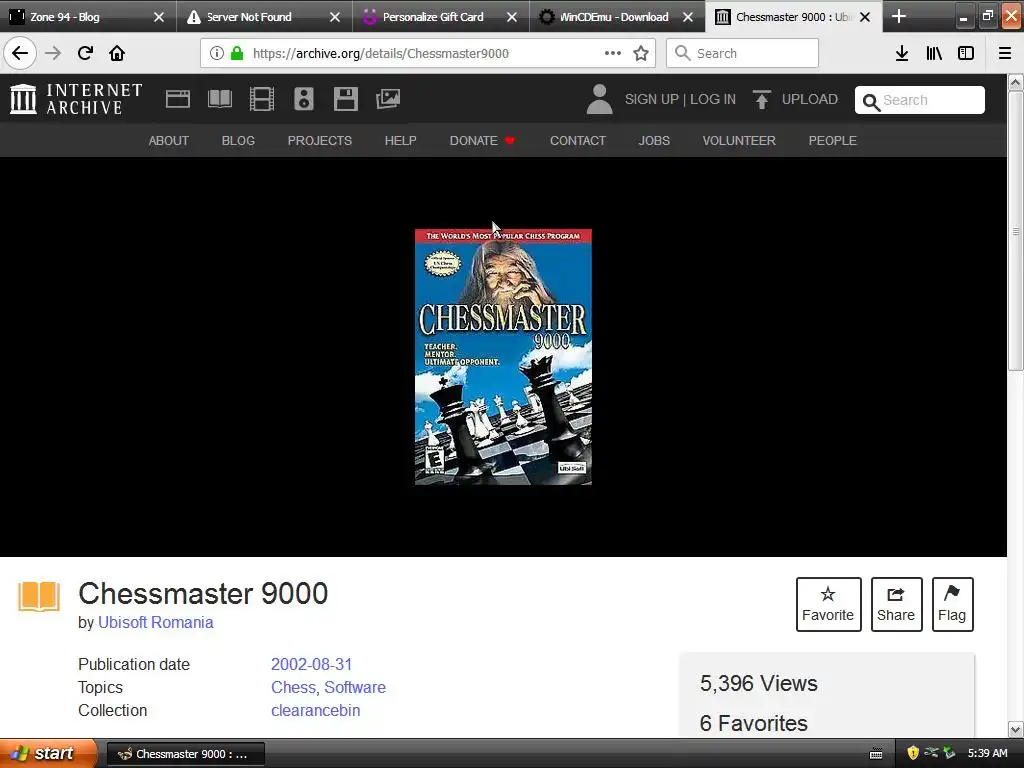The height and width of the screenshot is (768, 1024).
Task: Open the Audio speaker icon
Action: (x=304, y=99)
